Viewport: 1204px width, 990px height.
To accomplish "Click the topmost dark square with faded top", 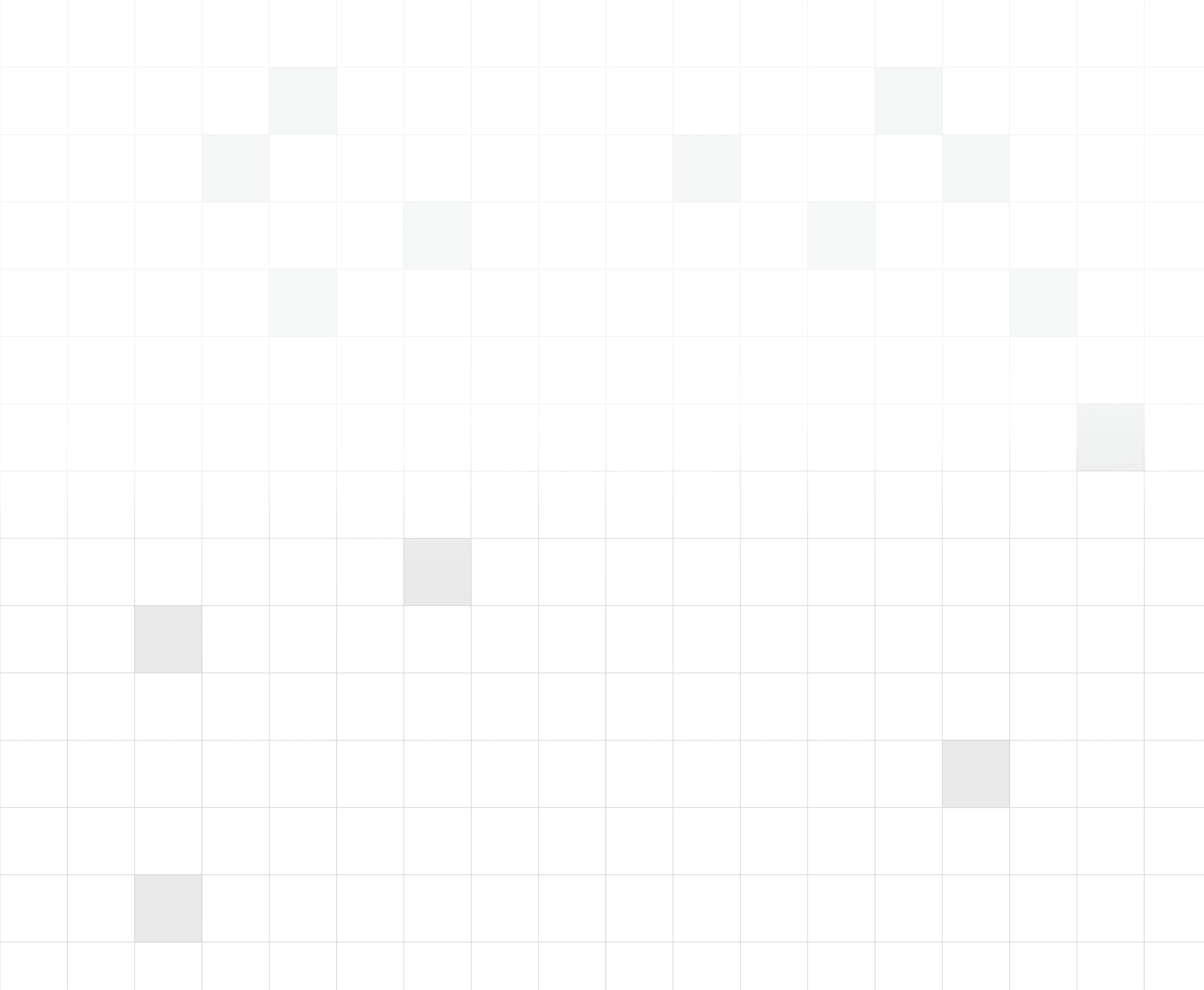I will pos(437,572).
